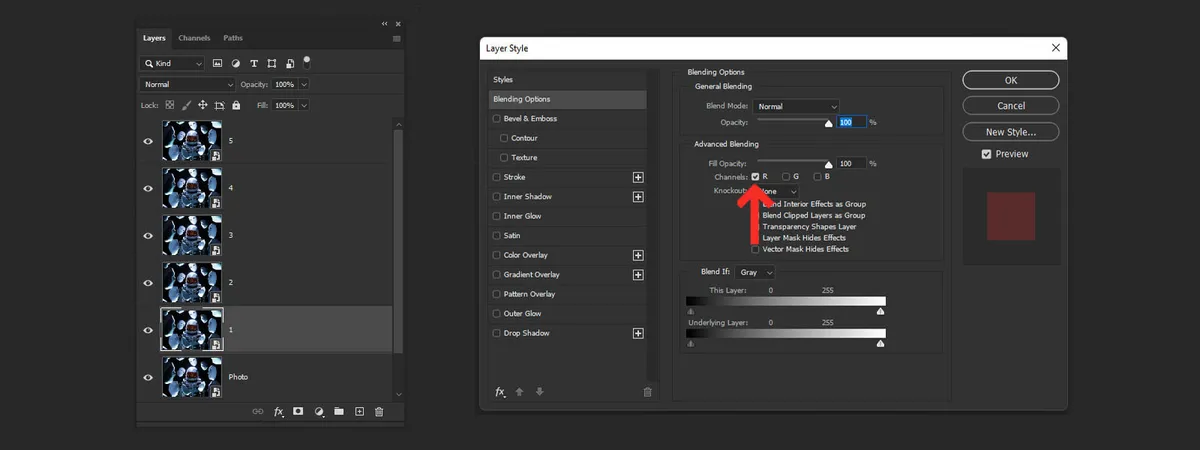Lock all padlock icon

236,105
